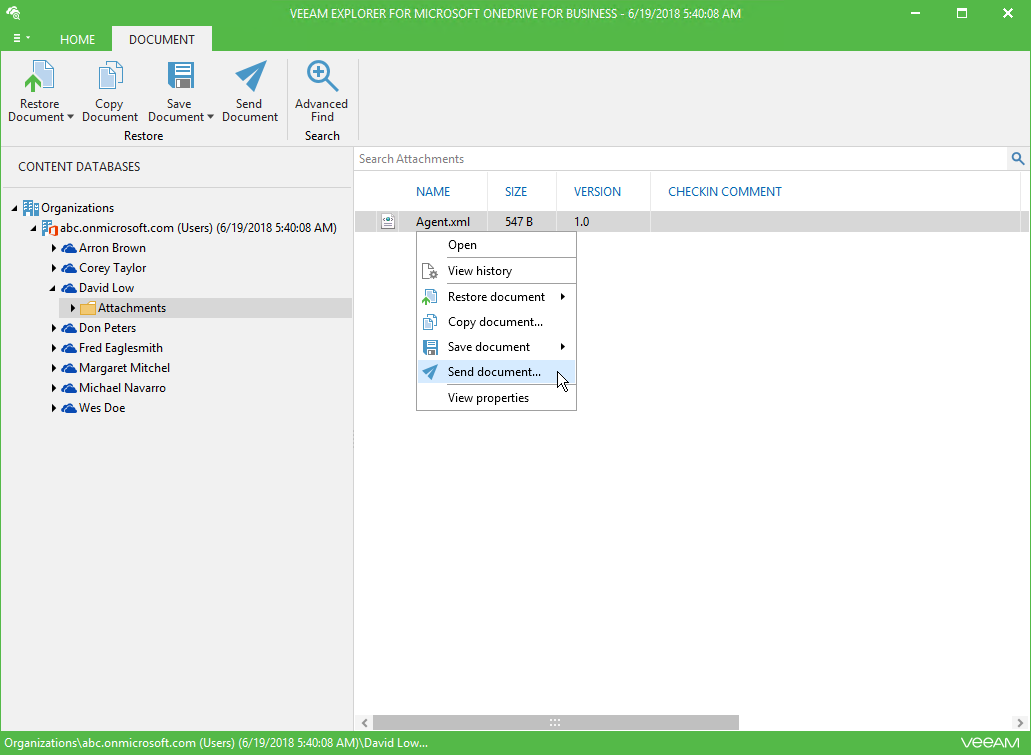Expand the Margaret Mitchel node
Image resolution: width=1031 pixels, height=755 pixels.
click(54, 368)
